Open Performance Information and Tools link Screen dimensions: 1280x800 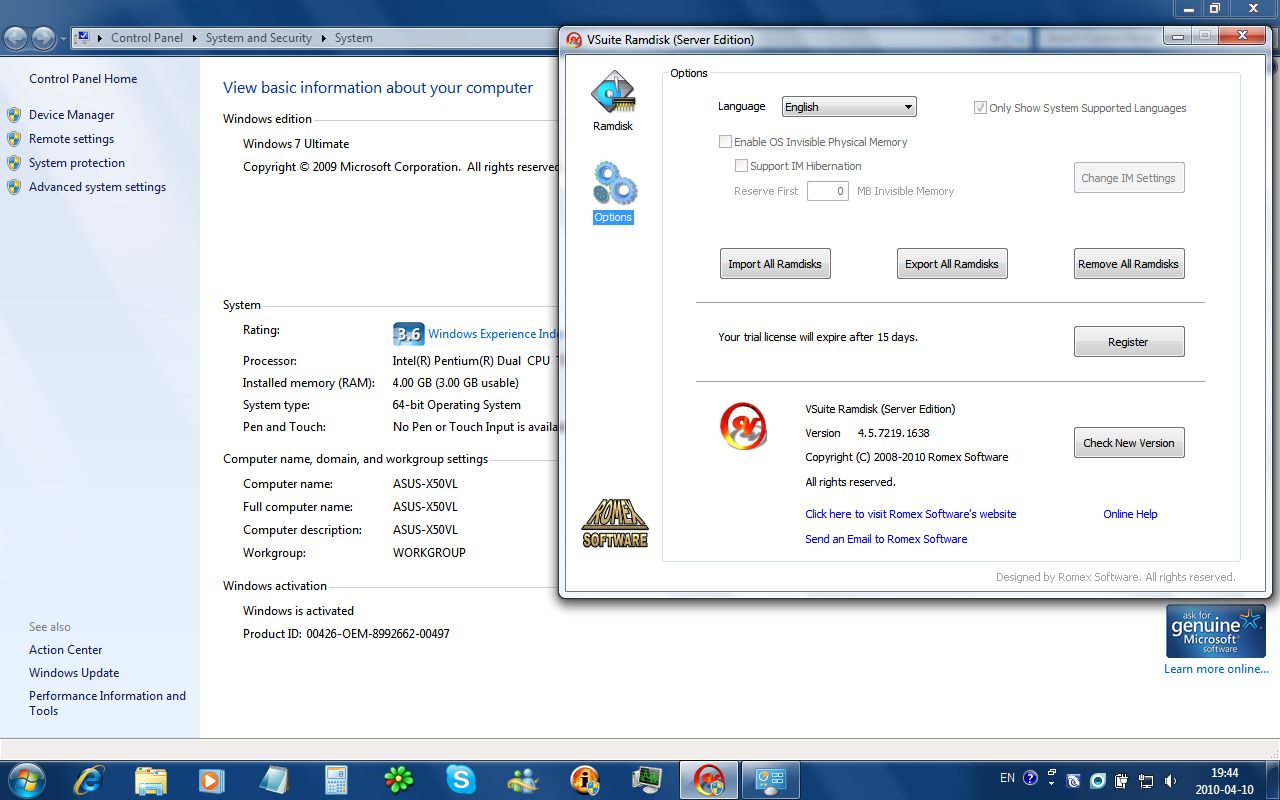(107, 703)
